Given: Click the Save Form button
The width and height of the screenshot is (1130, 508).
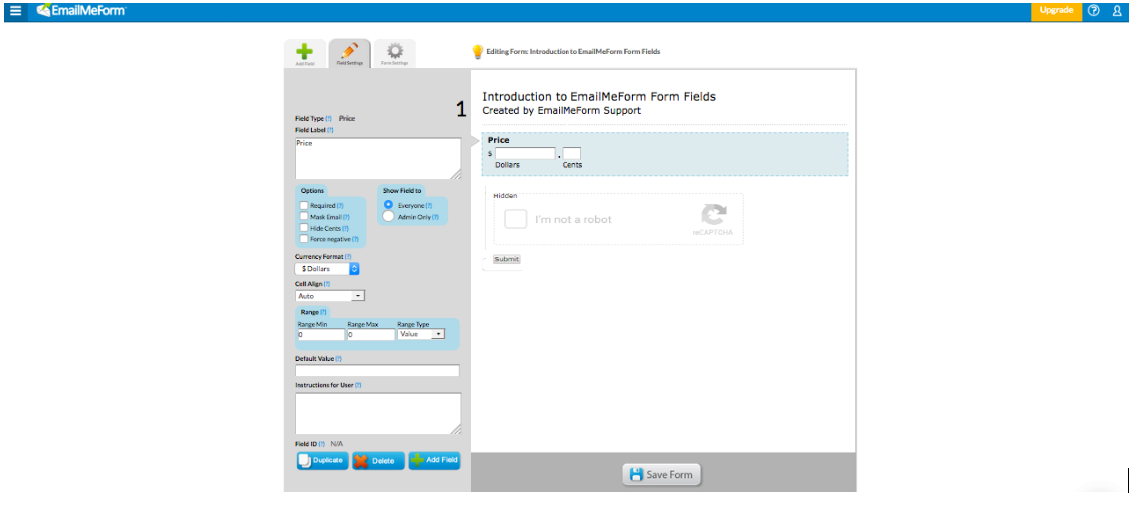Looking at the screenshot, I should pos(662,475).
